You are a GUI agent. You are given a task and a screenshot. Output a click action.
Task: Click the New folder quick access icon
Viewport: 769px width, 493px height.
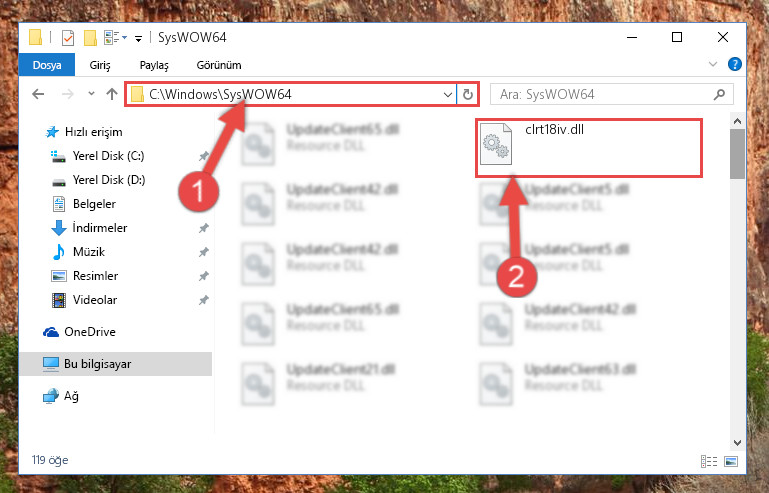pos(90,38)
